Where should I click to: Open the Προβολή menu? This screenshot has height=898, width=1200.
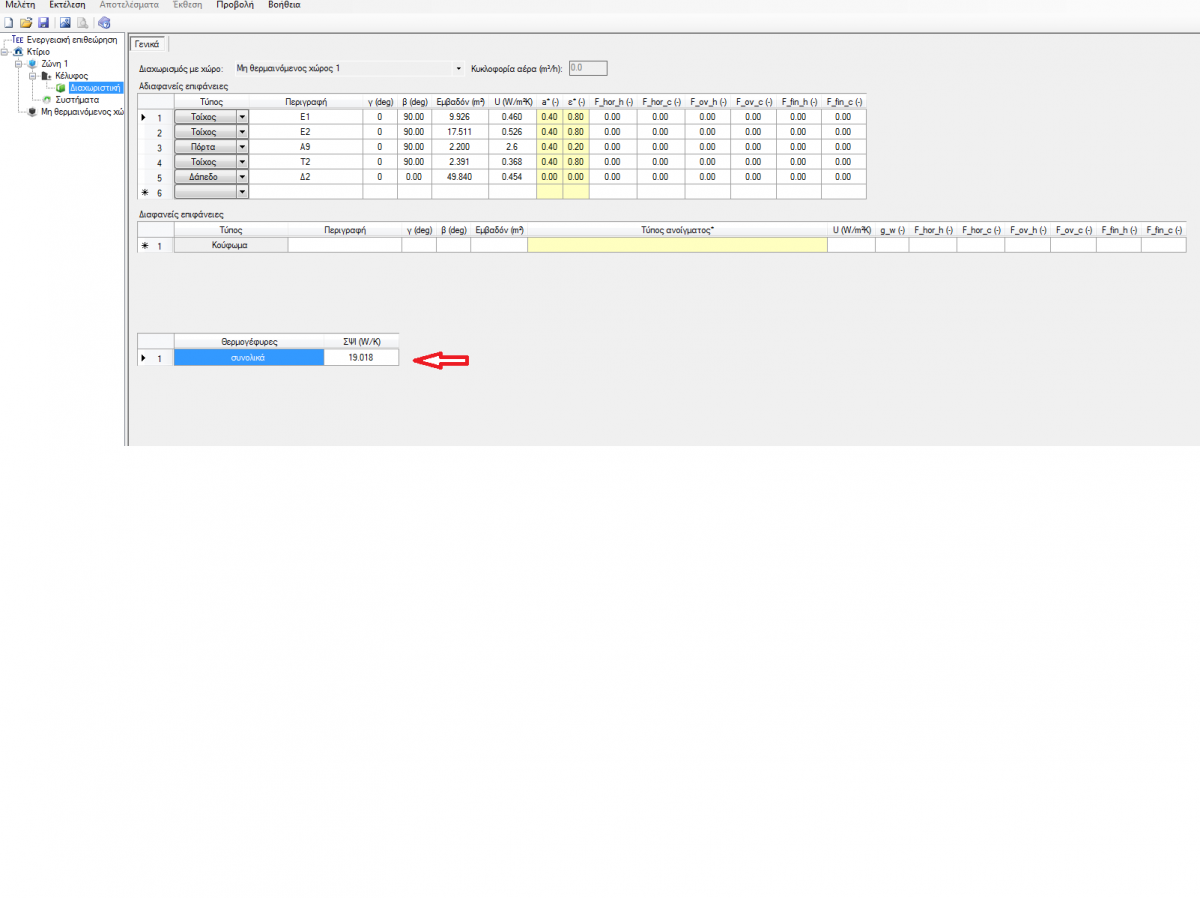(235, 5)
